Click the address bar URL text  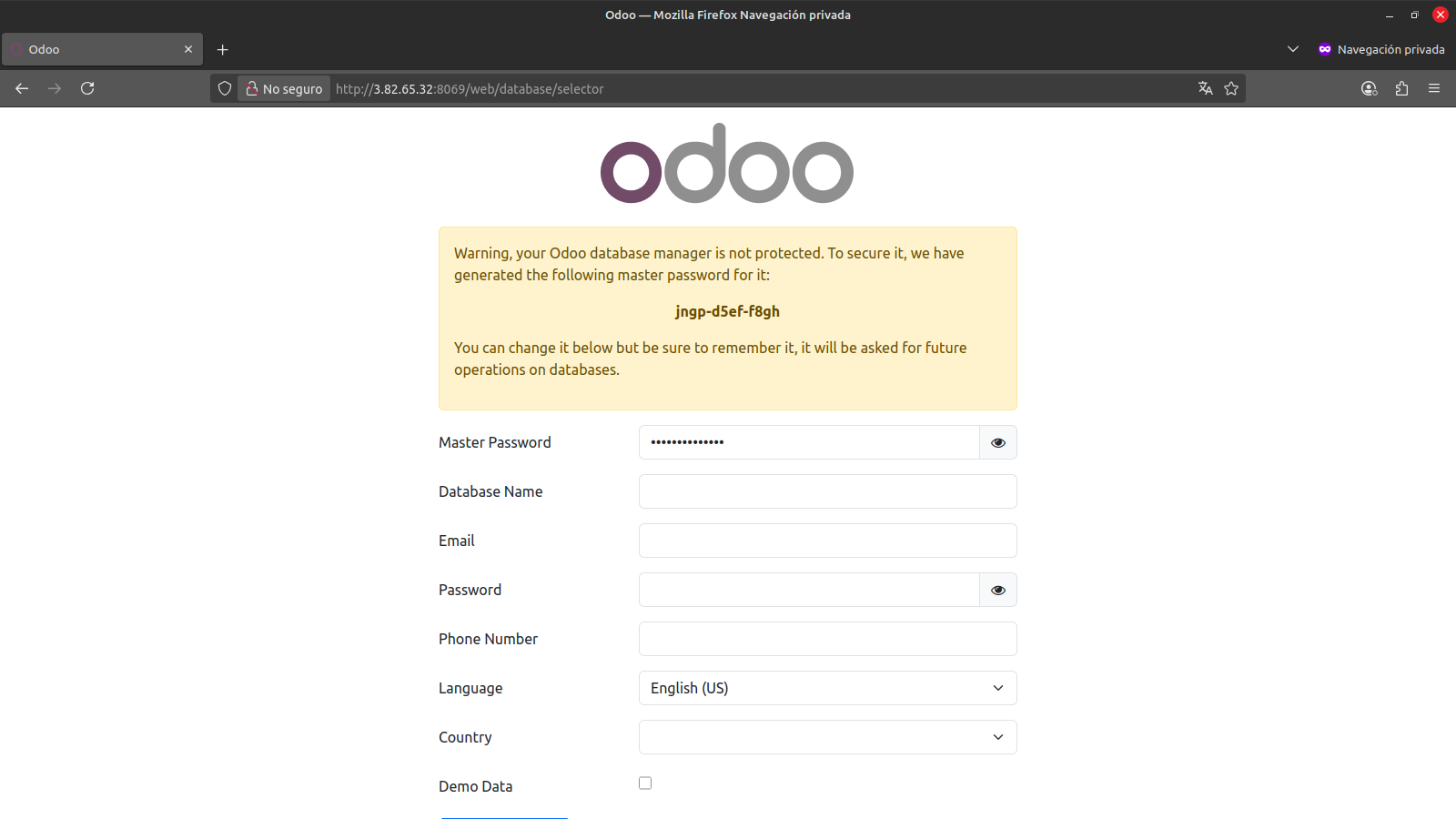pyautogui.click(x=470, y=89)
